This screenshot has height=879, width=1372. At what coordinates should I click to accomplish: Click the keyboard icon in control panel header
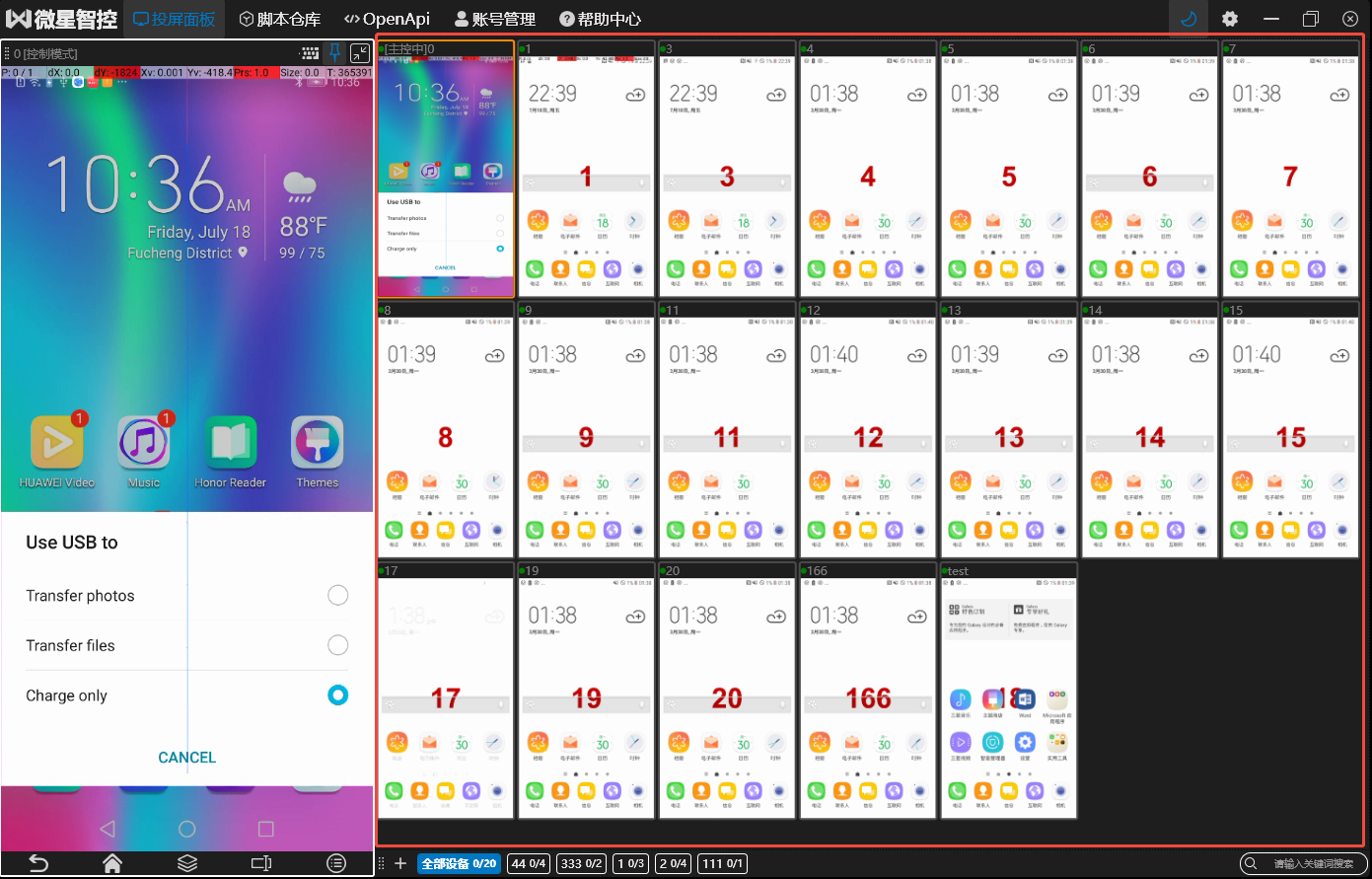tap(310, 53)
